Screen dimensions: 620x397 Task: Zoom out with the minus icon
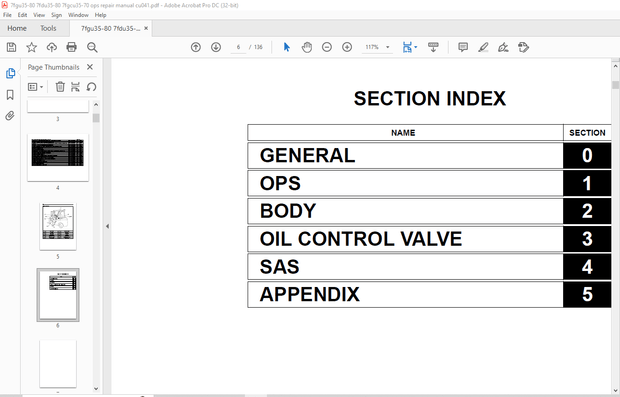(x=327, y=47)
